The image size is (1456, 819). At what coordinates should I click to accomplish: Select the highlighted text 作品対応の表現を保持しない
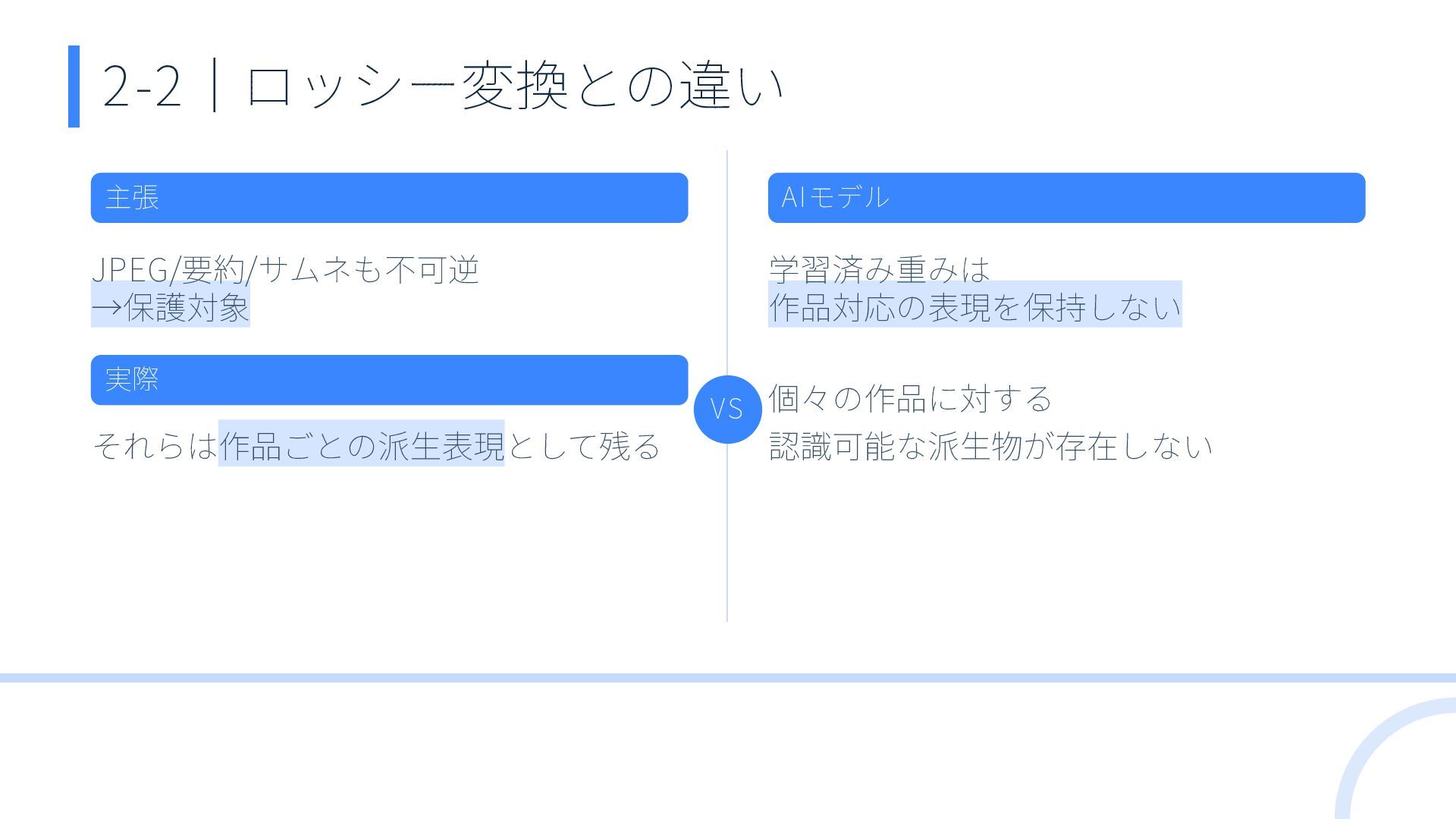974,307
